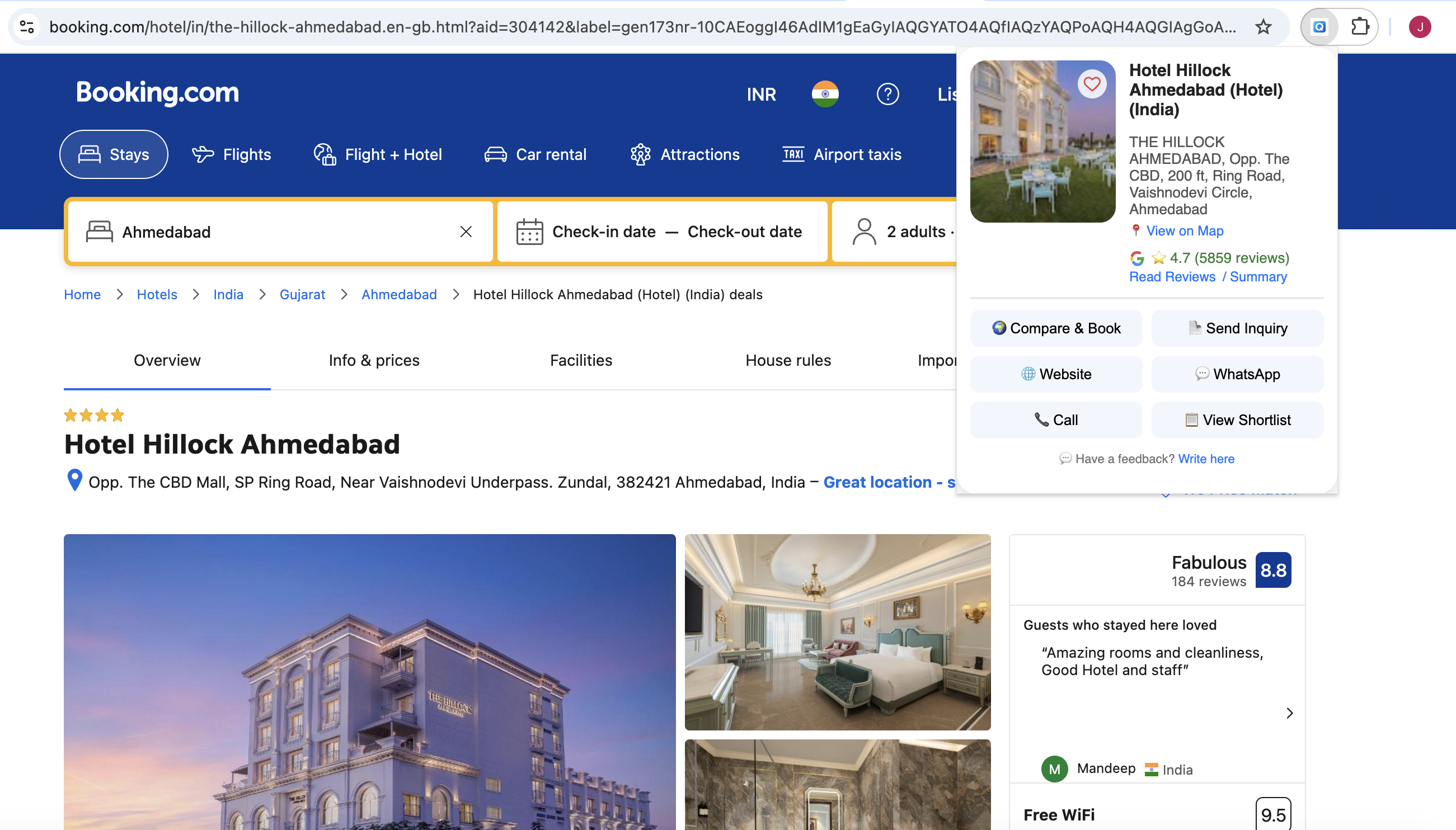Screen dimensions: 1456x830
Task: Click the blue map pin beside address
Action: click(75, 480)
